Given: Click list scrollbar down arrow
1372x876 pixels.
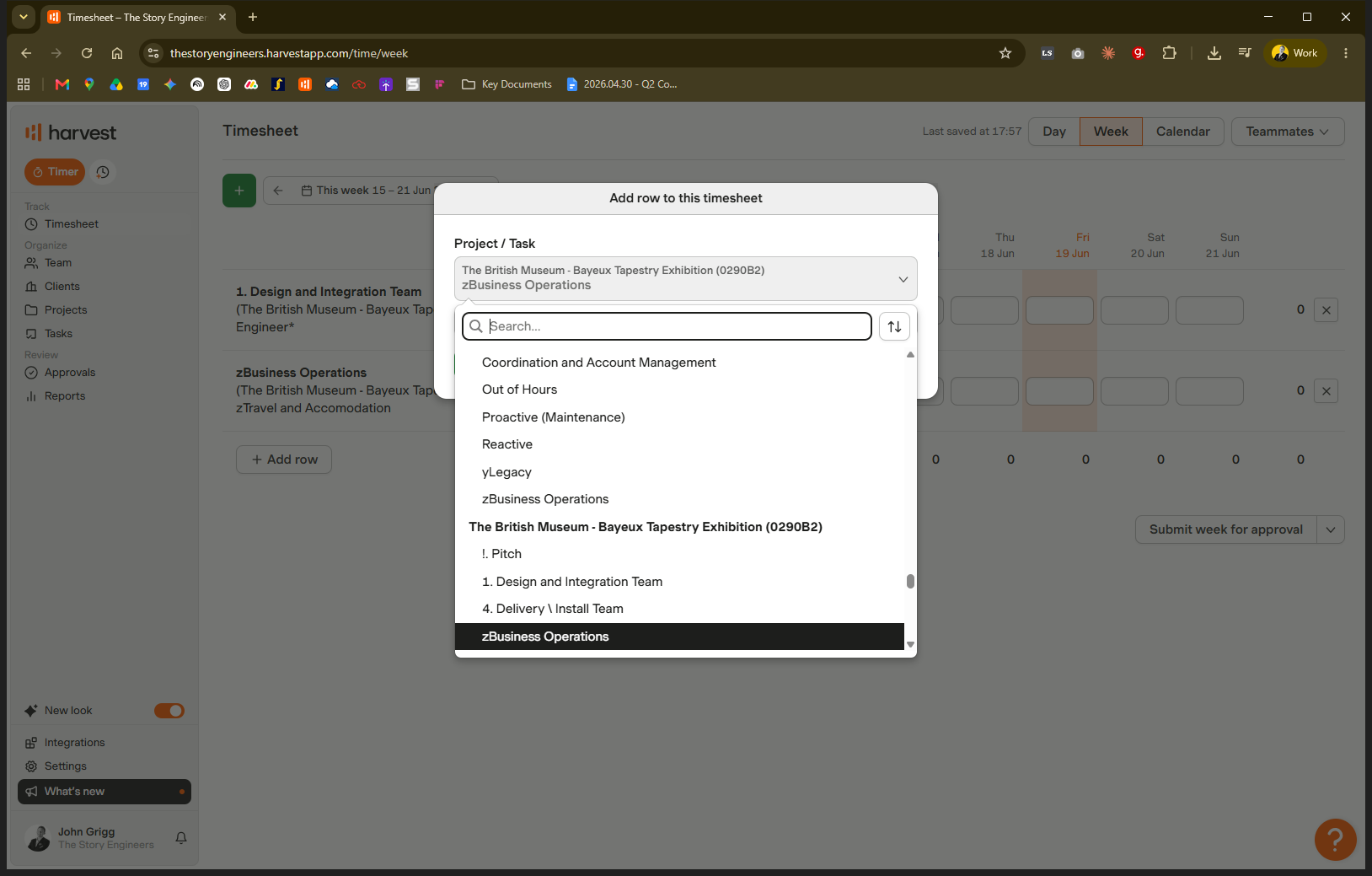Looking at the screenshot, I should tap(910, 644).
